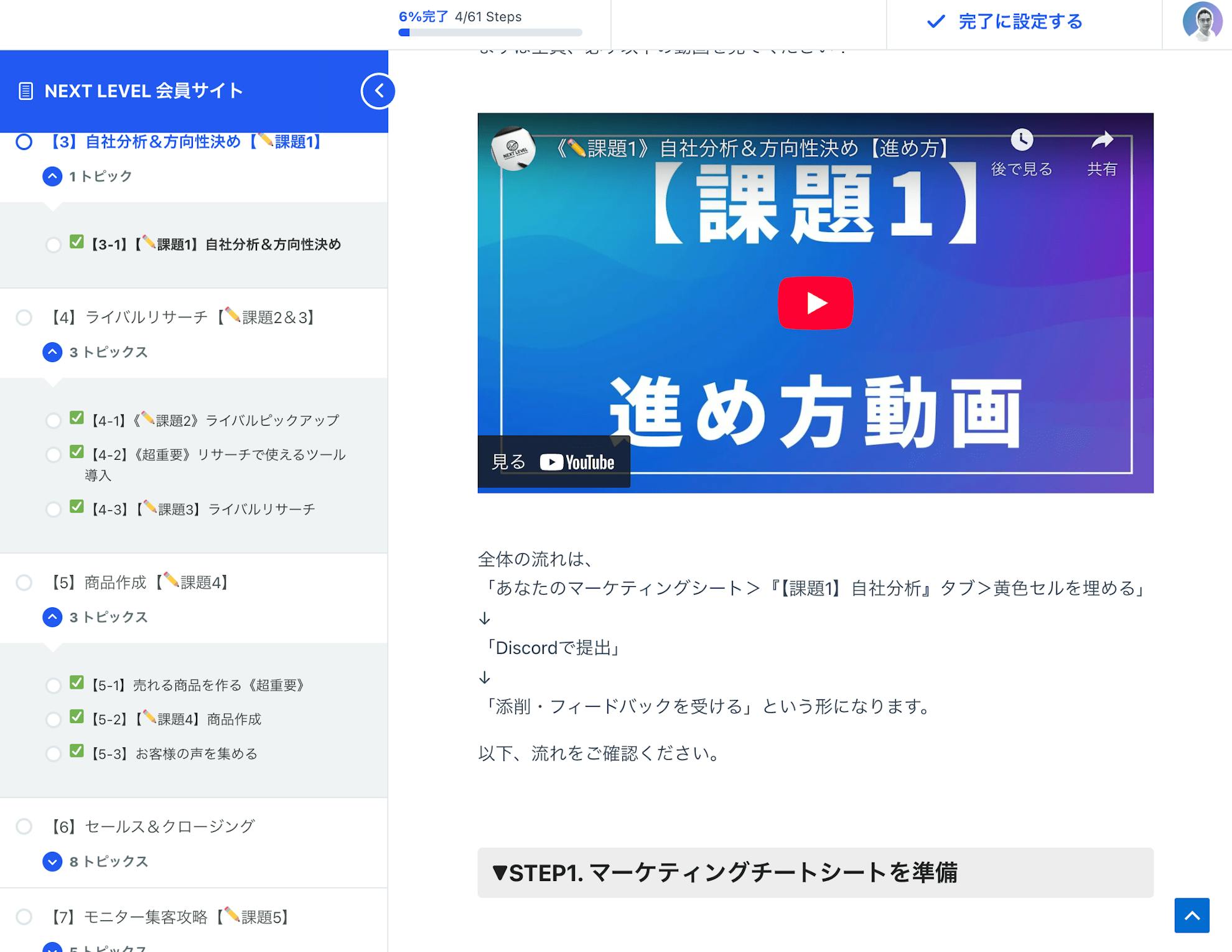Click the scroll-to-top arrow button
This screenshot has height=952, width=1232.
1192,915
